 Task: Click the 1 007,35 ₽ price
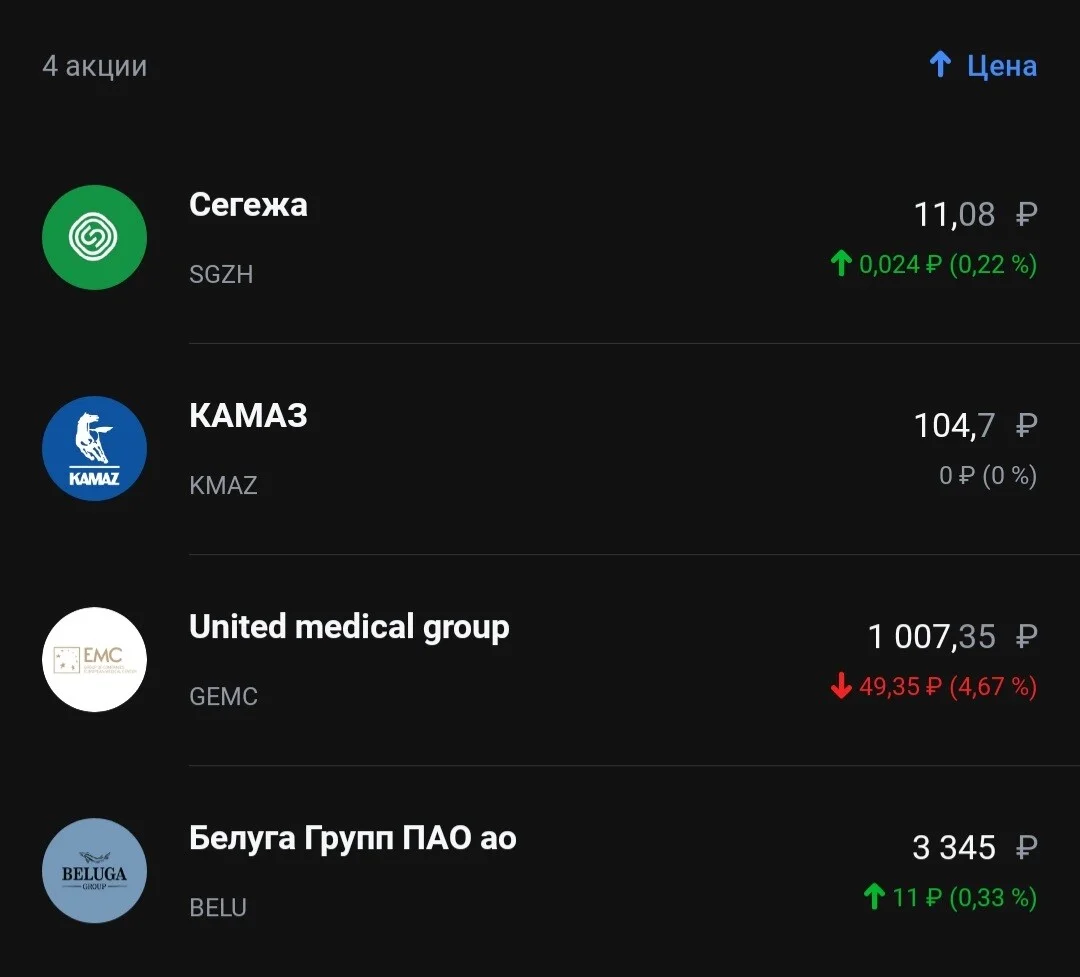pyautogui.click(x=953, y=636)
